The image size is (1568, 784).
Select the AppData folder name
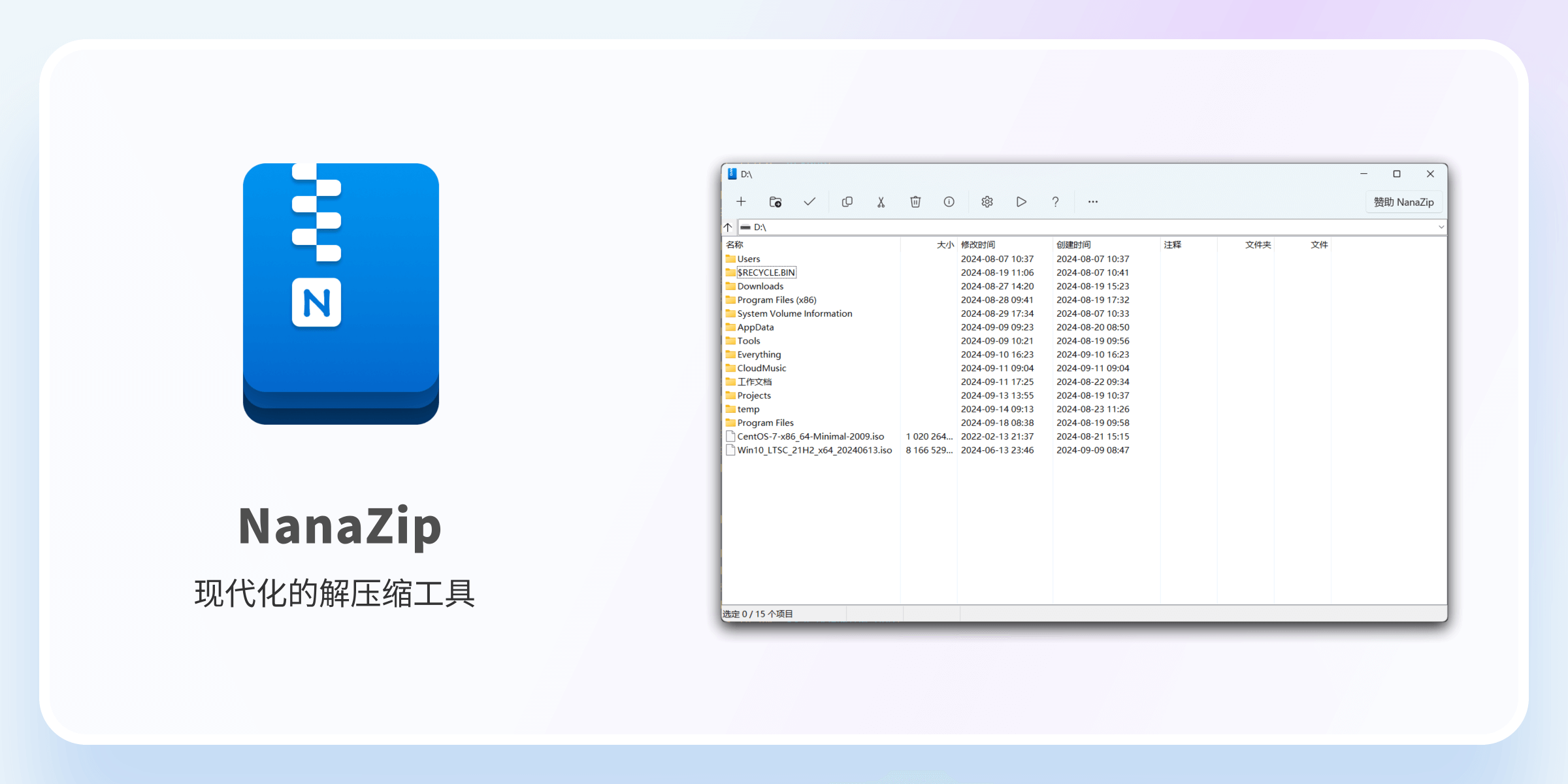[755, 328]
